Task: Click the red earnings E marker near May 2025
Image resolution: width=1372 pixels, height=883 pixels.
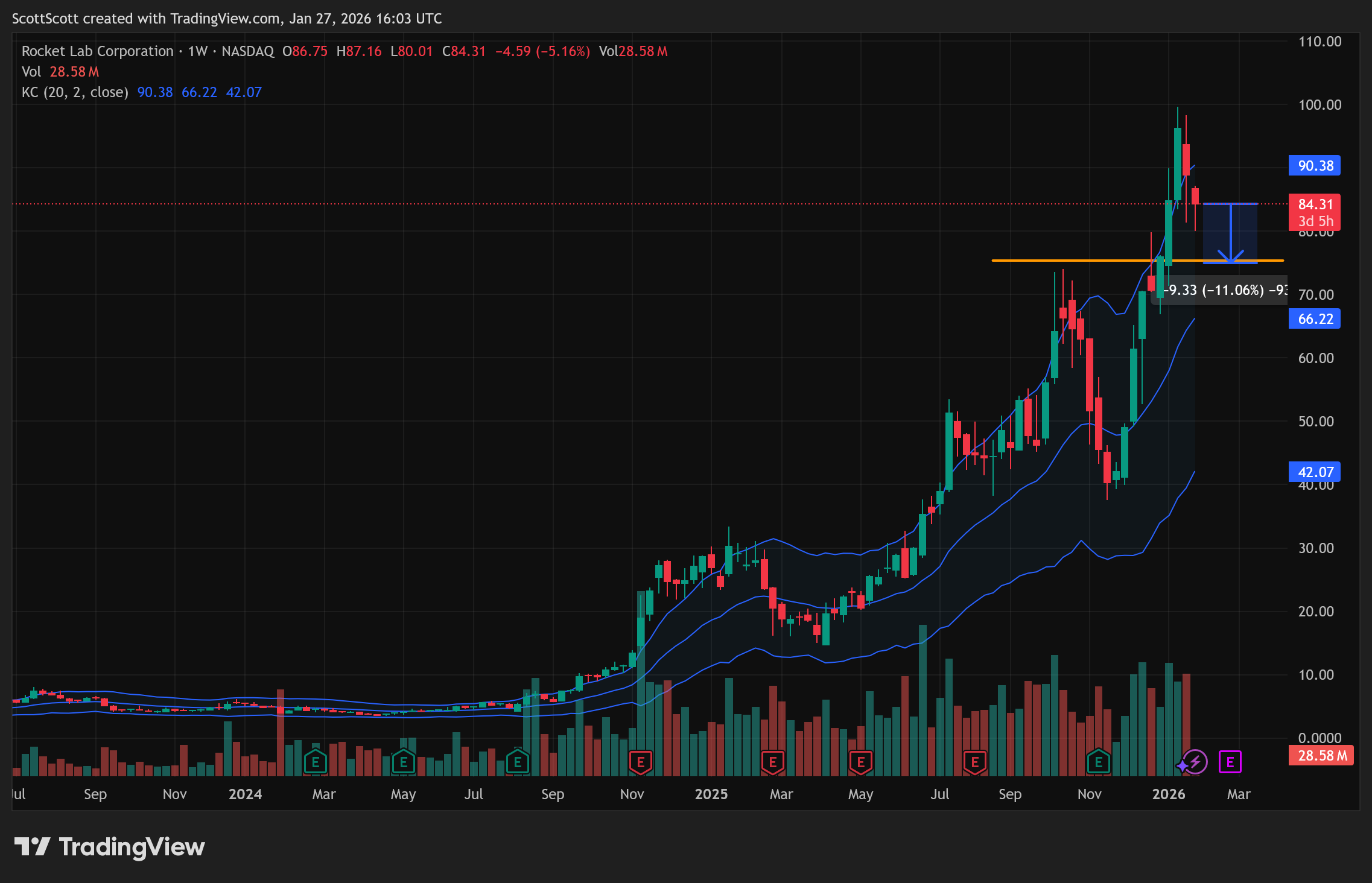Action: 860,762
